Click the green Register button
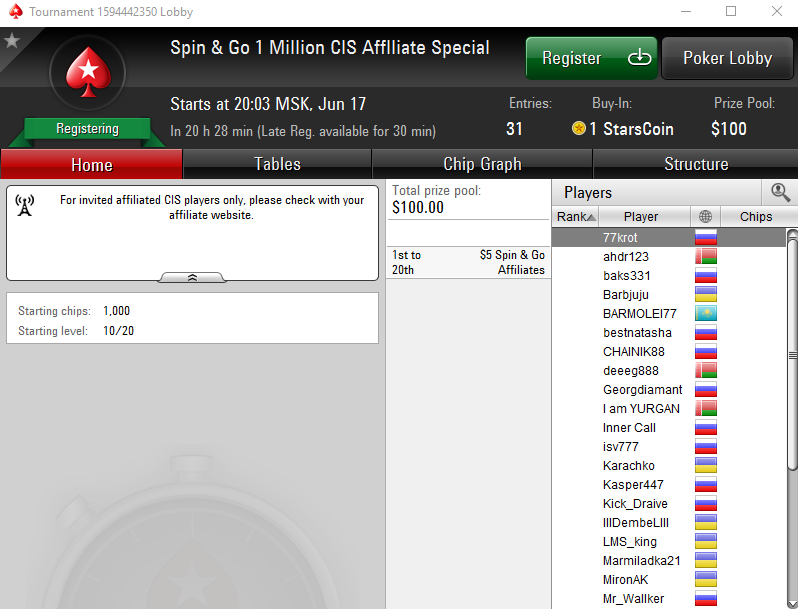 tap(591, 58)
